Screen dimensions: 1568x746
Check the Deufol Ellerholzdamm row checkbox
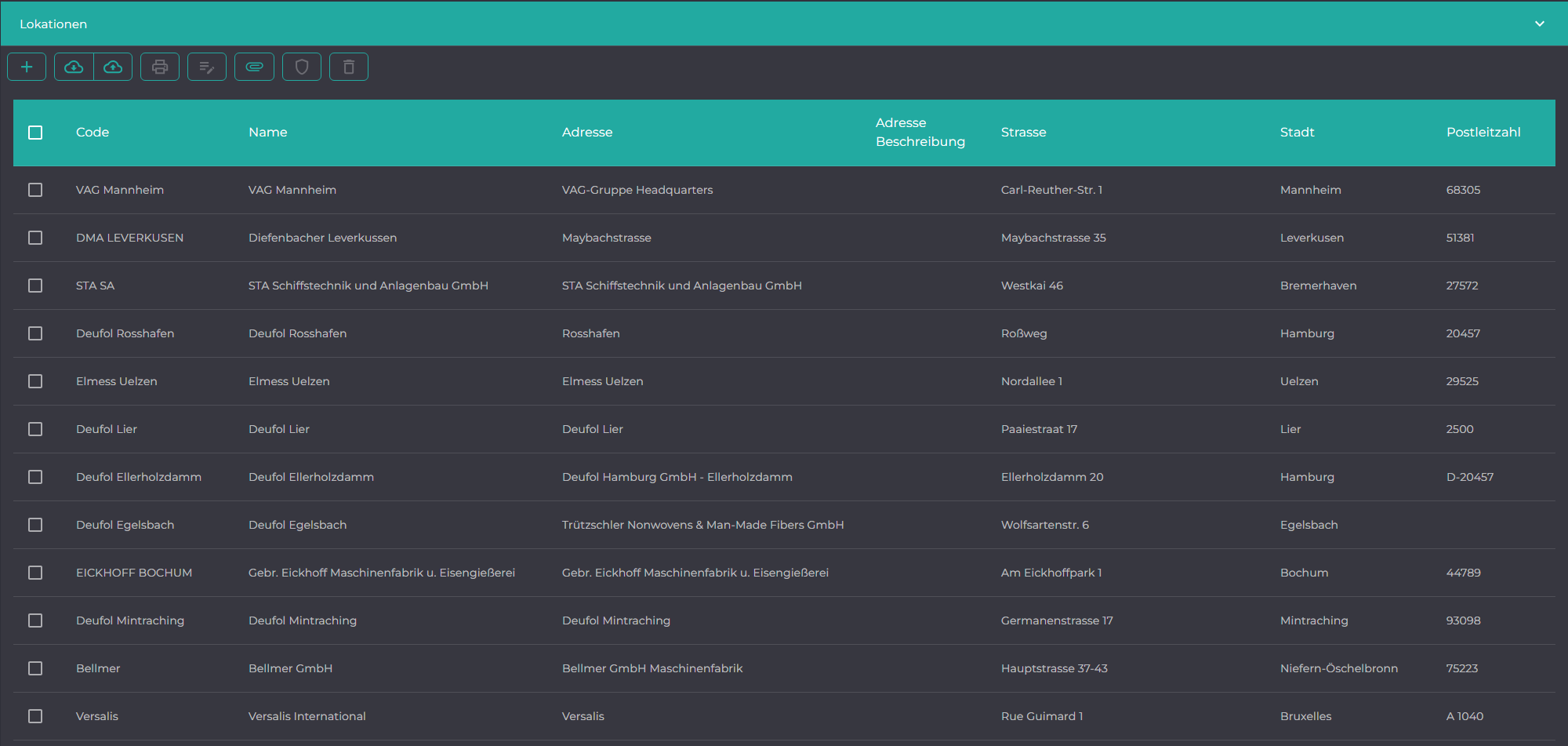pos(35,477)
